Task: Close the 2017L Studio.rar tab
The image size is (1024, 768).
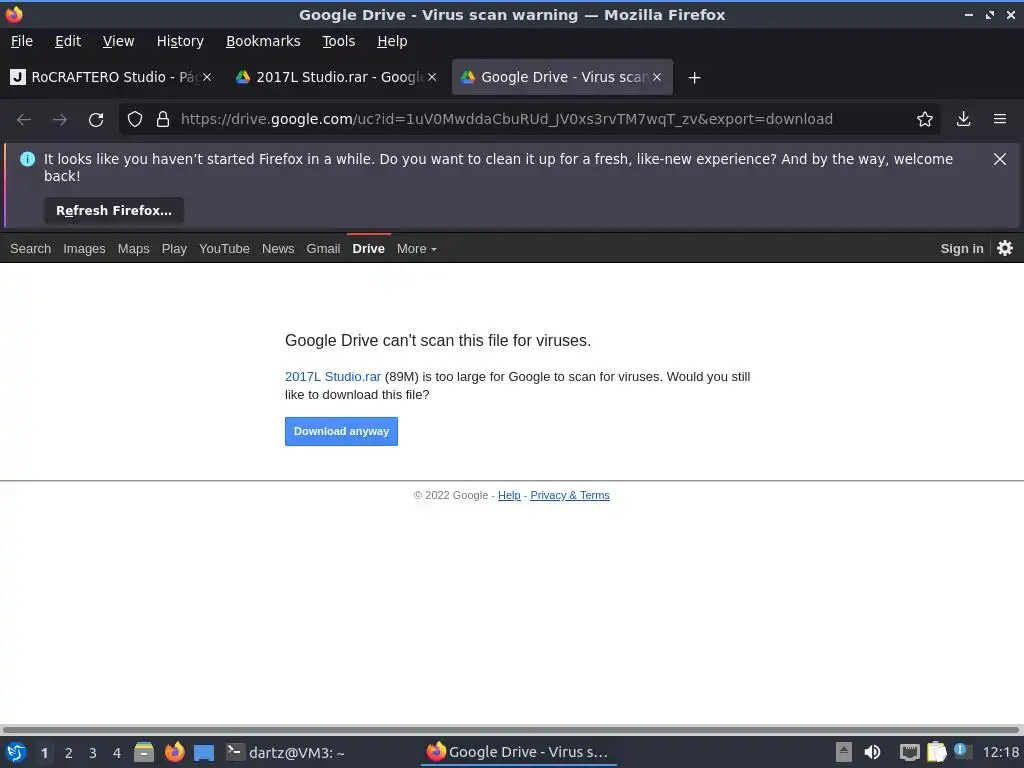Action: 432,77
